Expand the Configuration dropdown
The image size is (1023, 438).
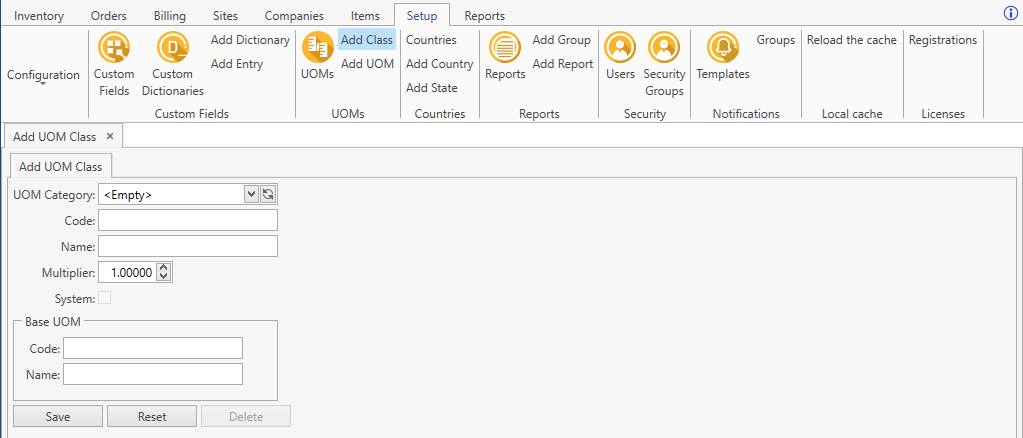[x=44, y=76]
